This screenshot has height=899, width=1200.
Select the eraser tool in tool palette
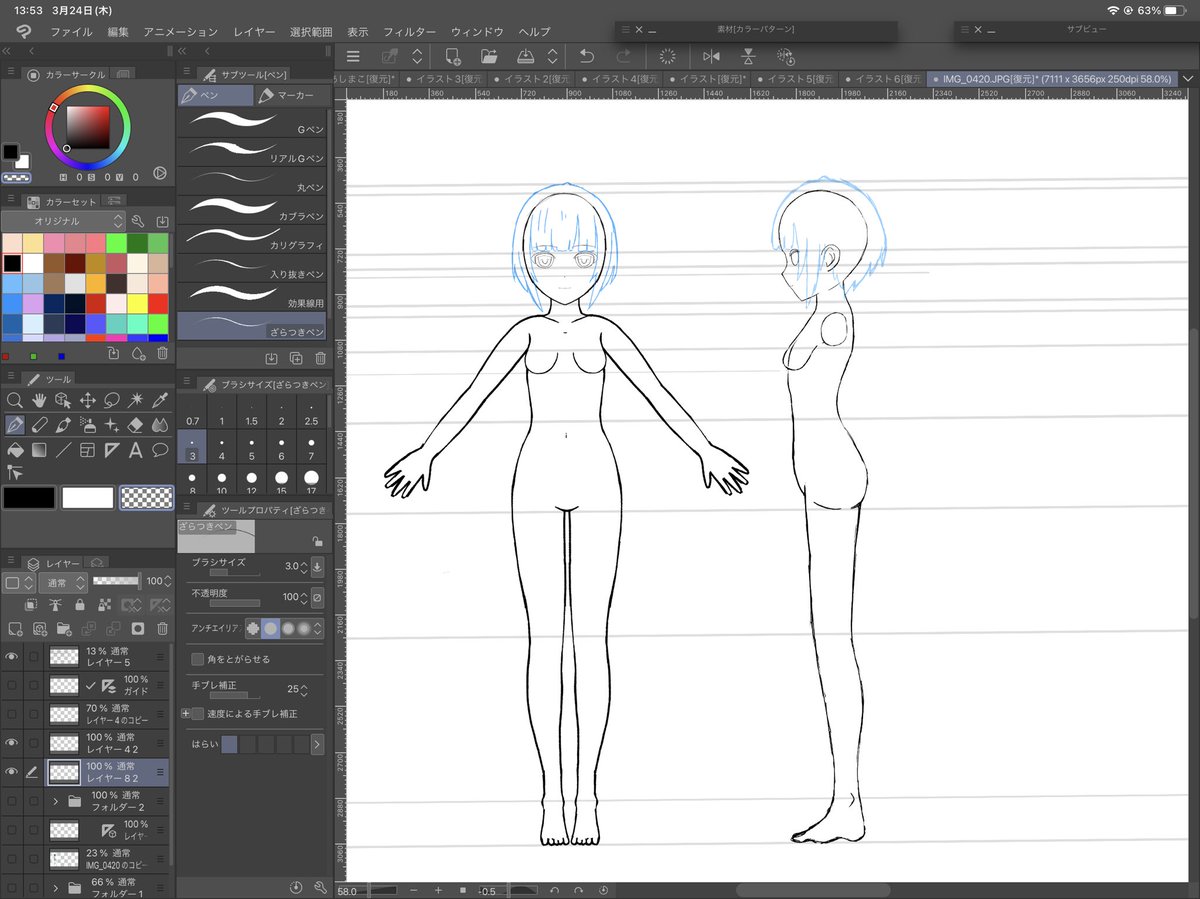coord(136,425)
